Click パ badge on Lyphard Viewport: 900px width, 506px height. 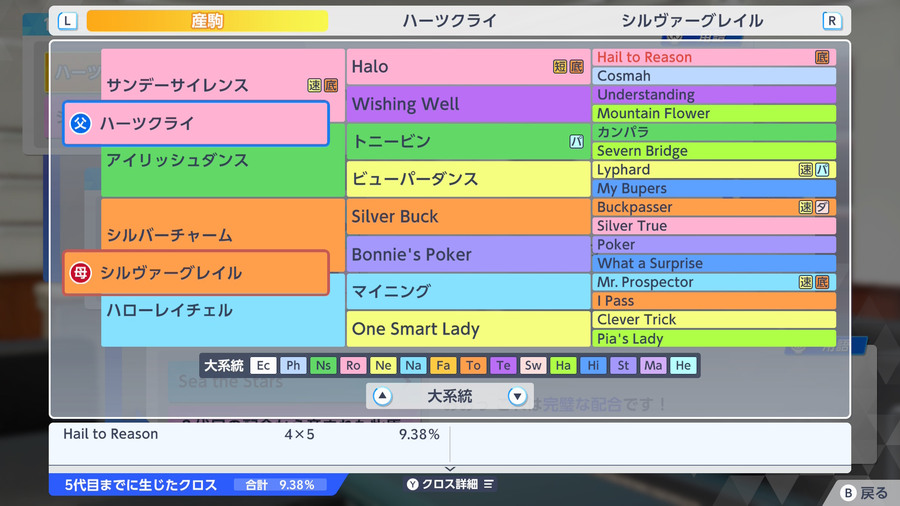point(822,169)
